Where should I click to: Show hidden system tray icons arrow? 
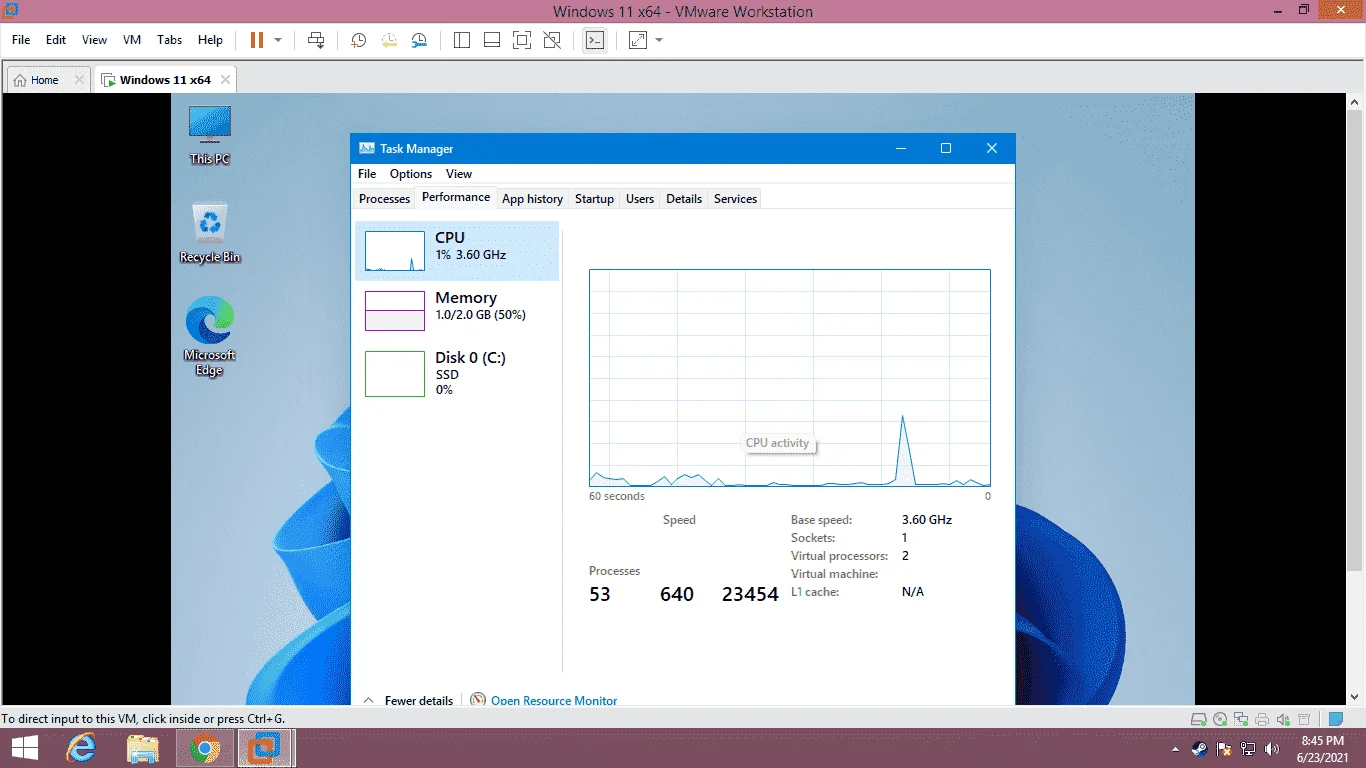[x=1175, y=748]
